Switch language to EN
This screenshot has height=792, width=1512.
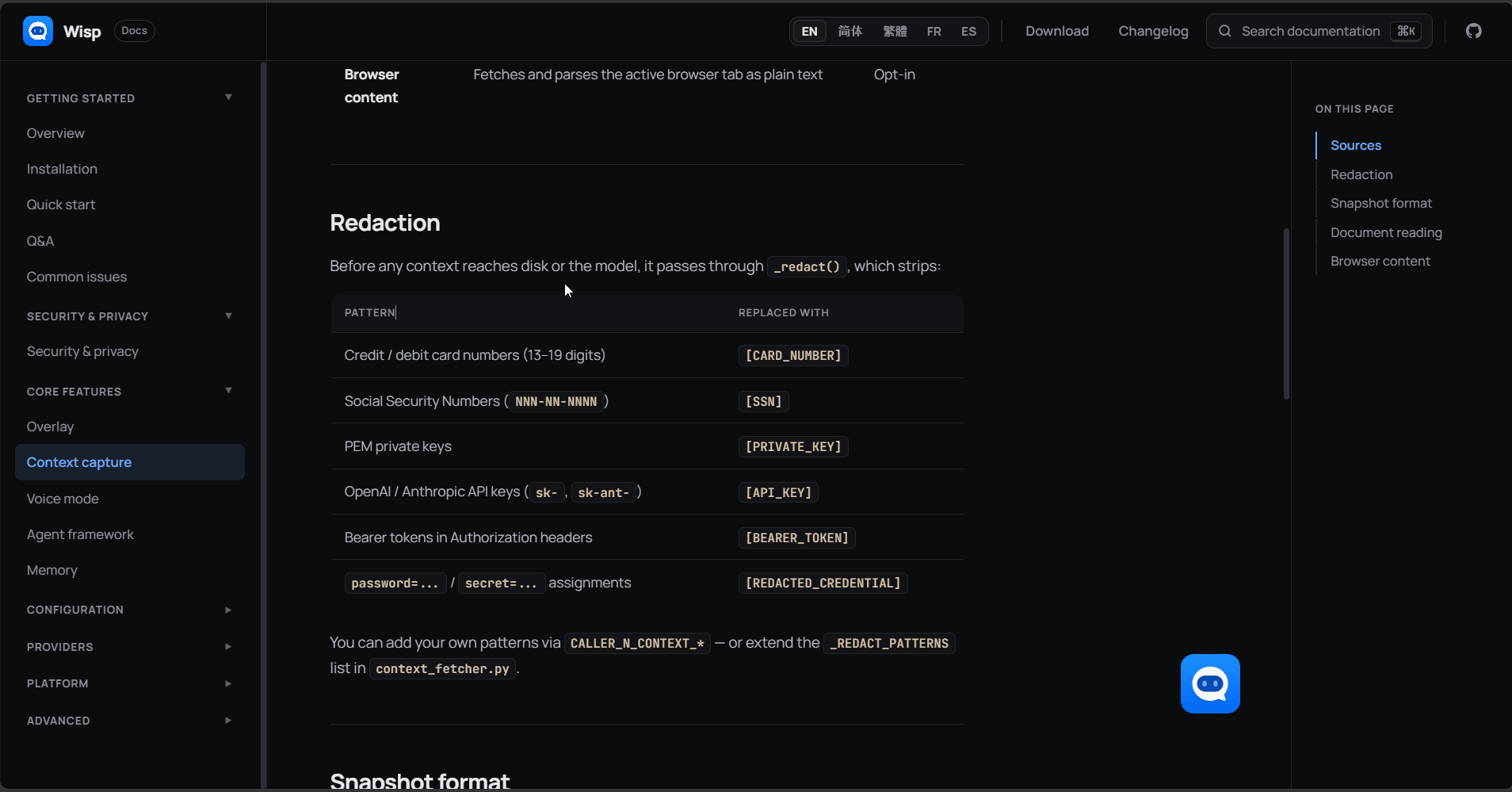click(x=809, y=31)
